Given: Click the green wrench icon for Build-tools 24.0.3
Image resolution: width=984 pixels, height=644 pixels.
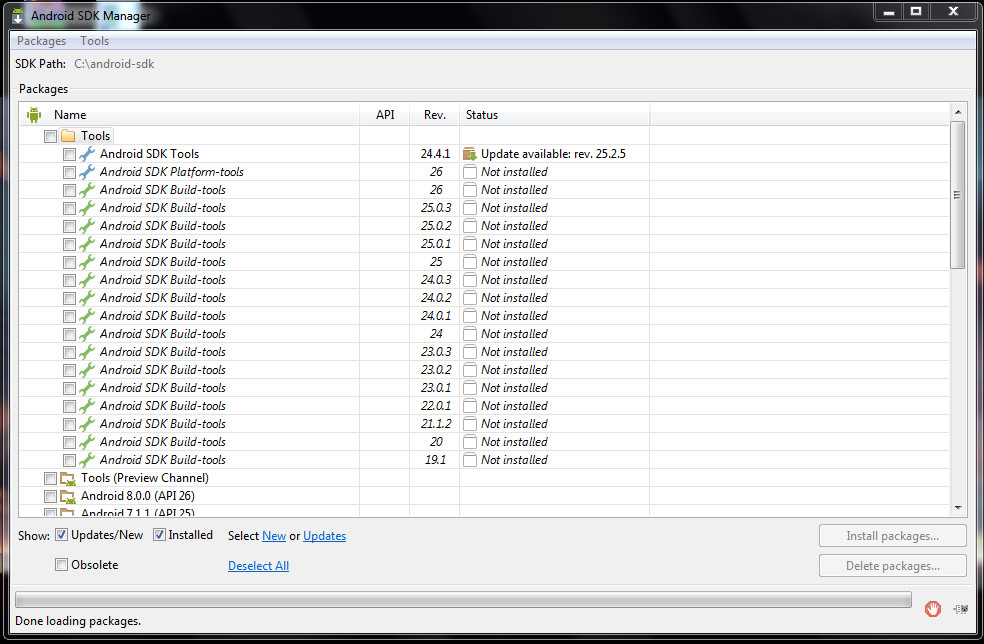Looking at the screenshot, I should coord(87,280).
